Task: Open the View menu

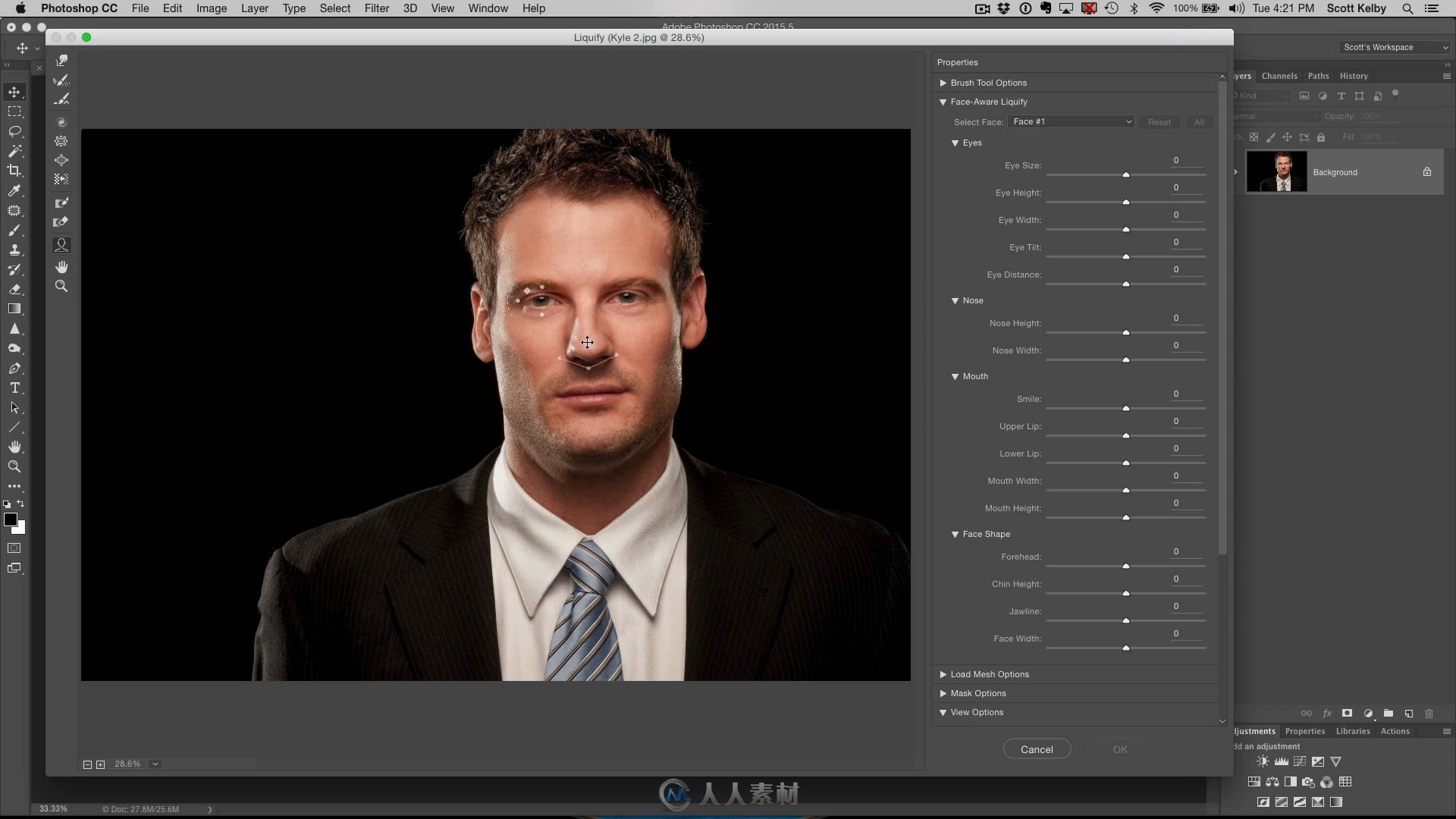Action: [442, 8]
